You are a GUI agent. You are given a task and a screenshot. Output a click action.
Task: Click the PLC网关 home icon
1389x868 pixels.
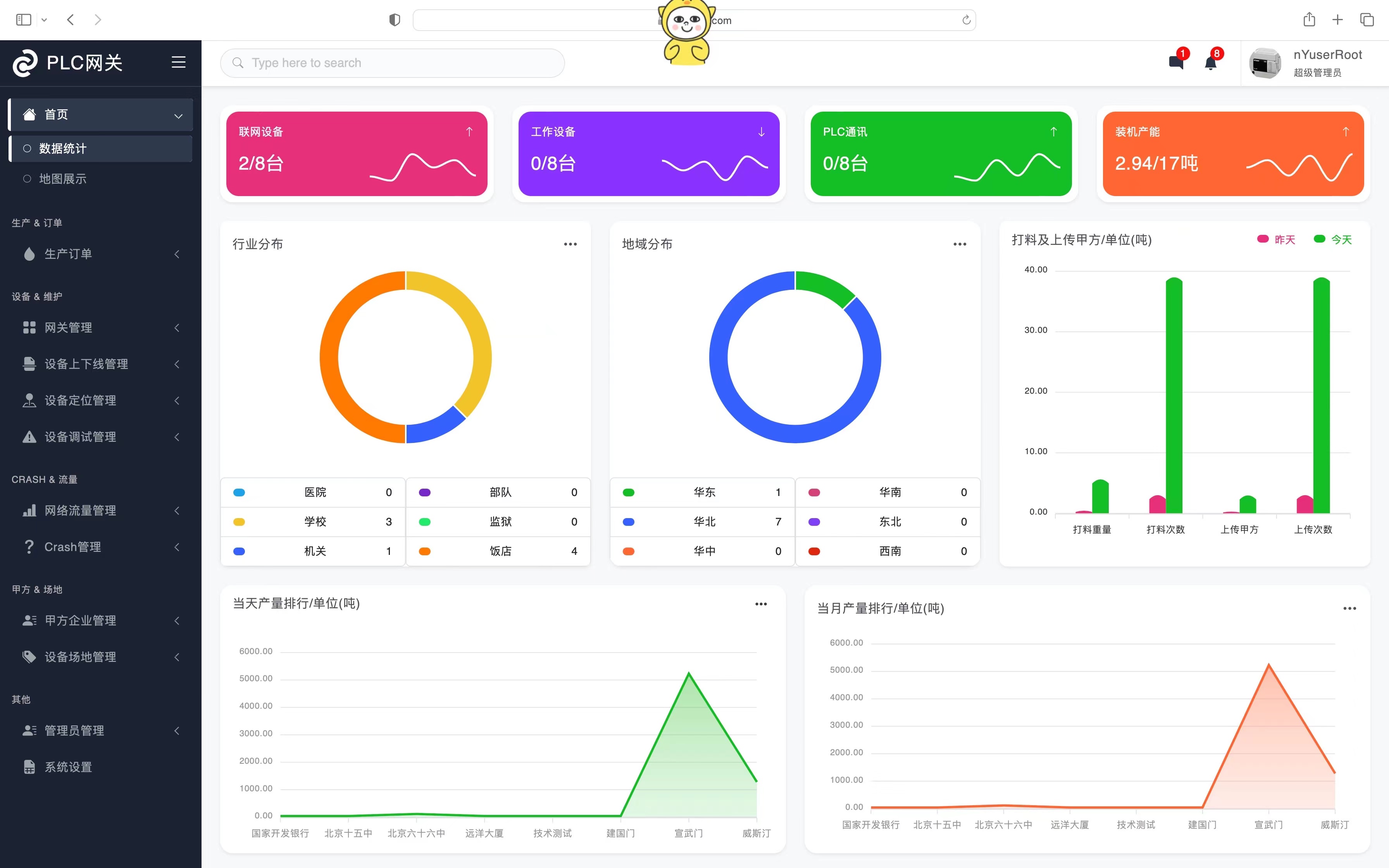(x=26, y=62)
